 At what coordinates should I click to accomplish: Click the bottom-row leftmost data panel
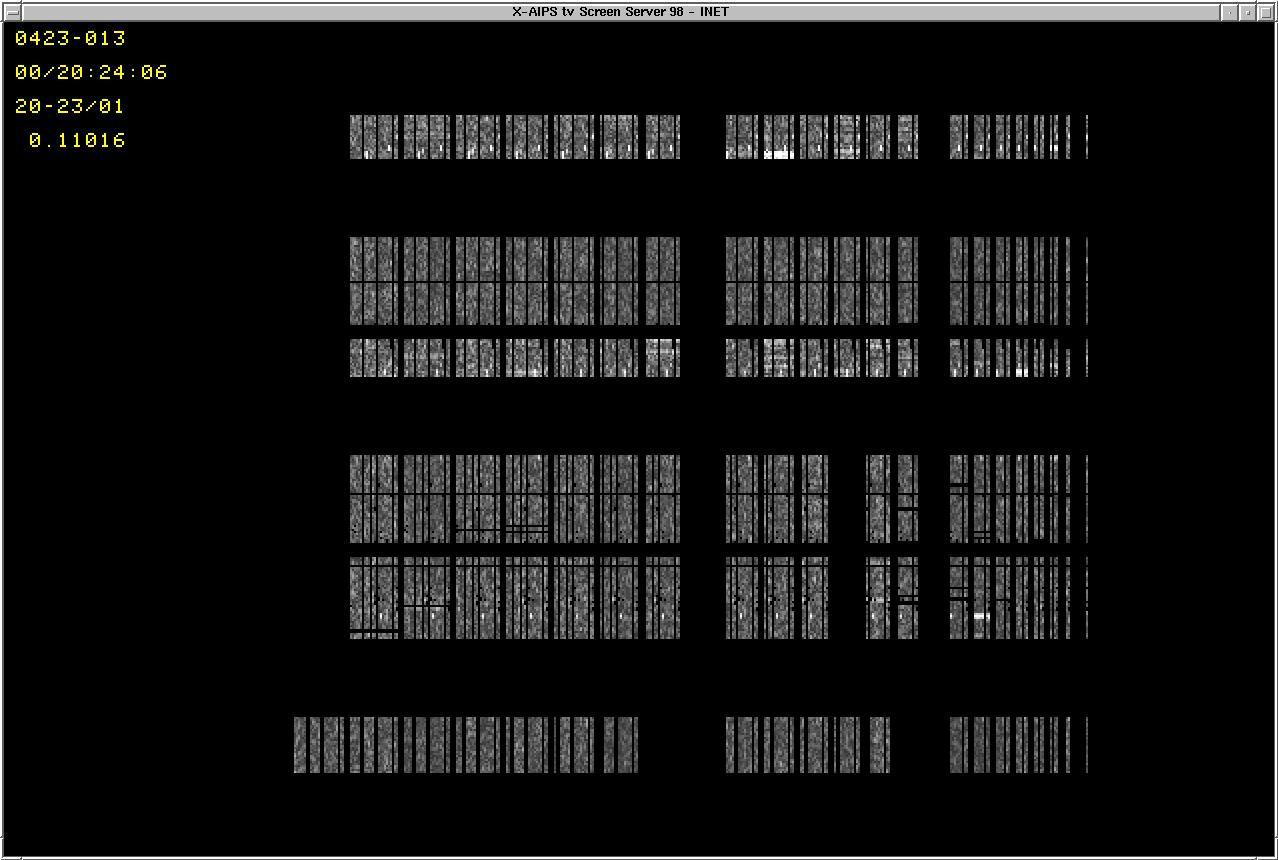point(465,744)
